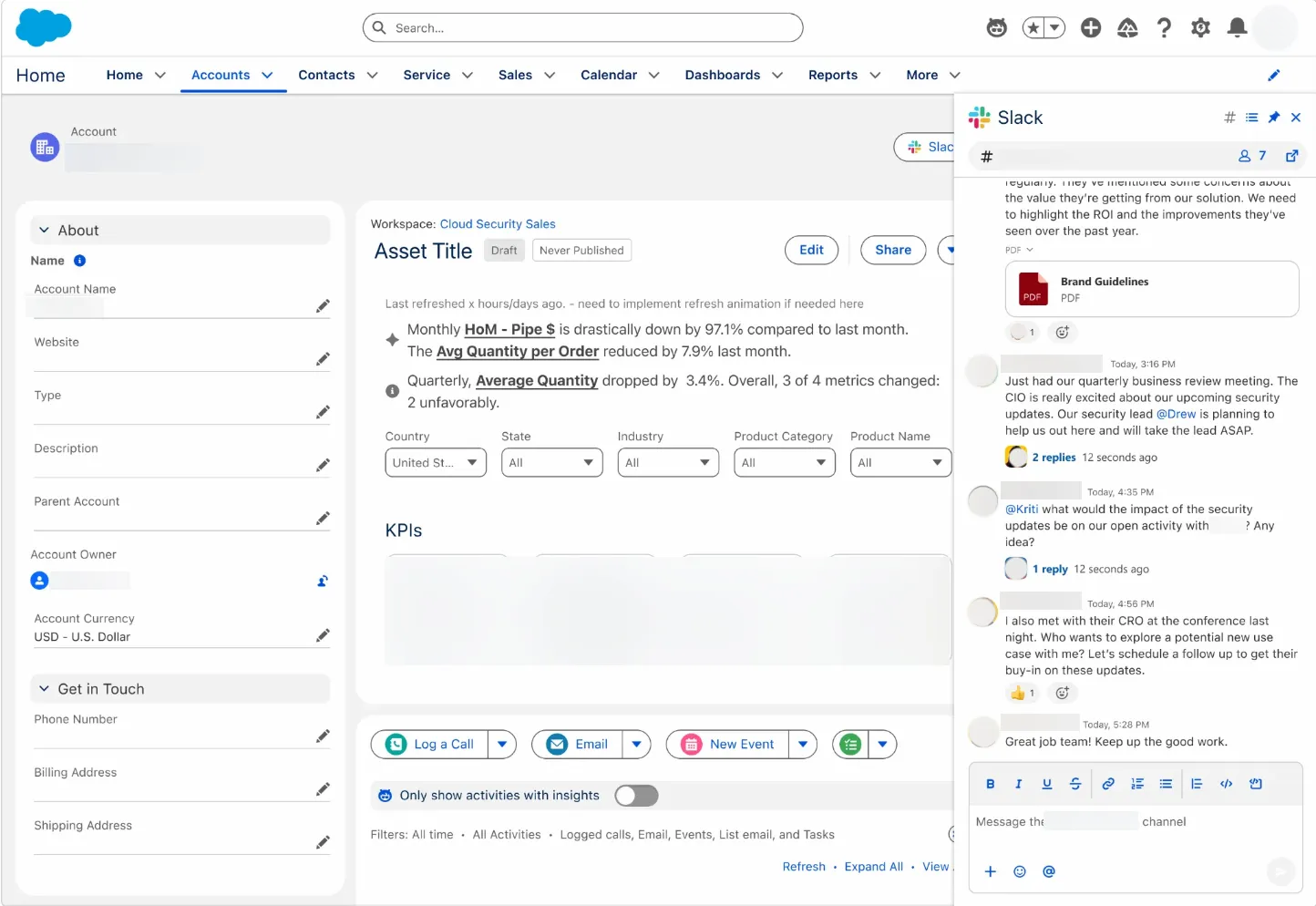Edit the Account Name field pencil
This screenshot has width=1316, height=906.
pos(323,306)
